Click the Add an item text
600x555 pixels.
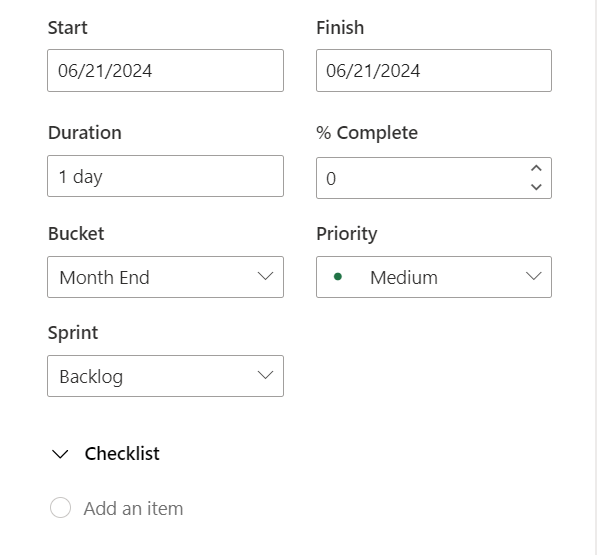click(x=133, y=508)
